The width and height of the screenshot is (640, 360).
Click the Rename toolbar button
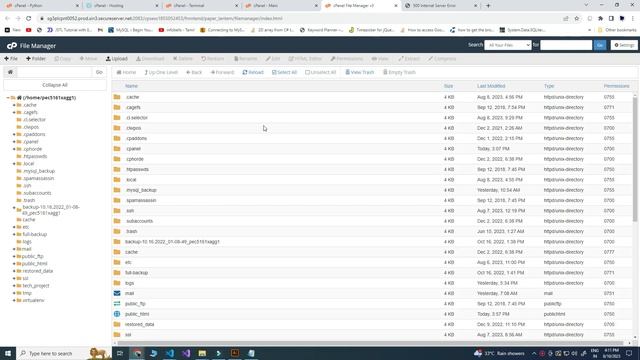click(245, 59)
